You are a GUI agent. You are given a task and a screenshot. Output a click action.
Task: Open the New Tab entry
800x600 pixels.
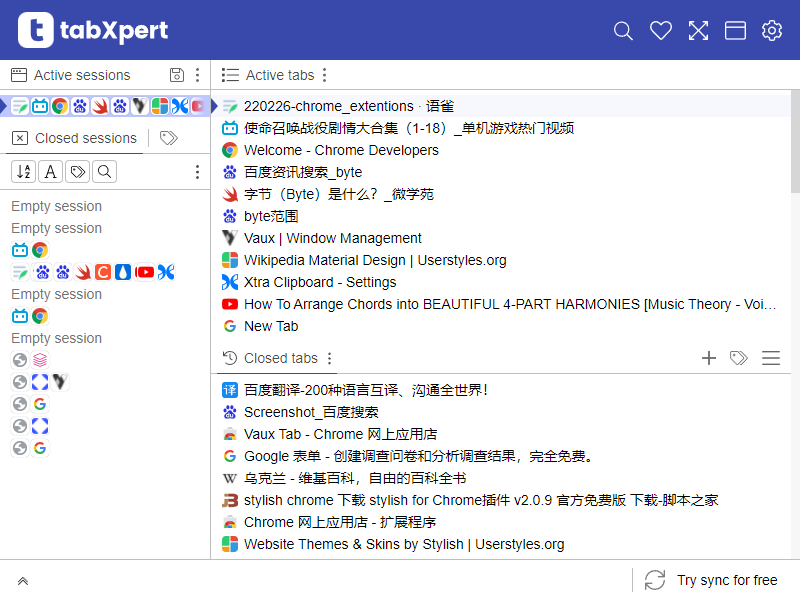501,326
